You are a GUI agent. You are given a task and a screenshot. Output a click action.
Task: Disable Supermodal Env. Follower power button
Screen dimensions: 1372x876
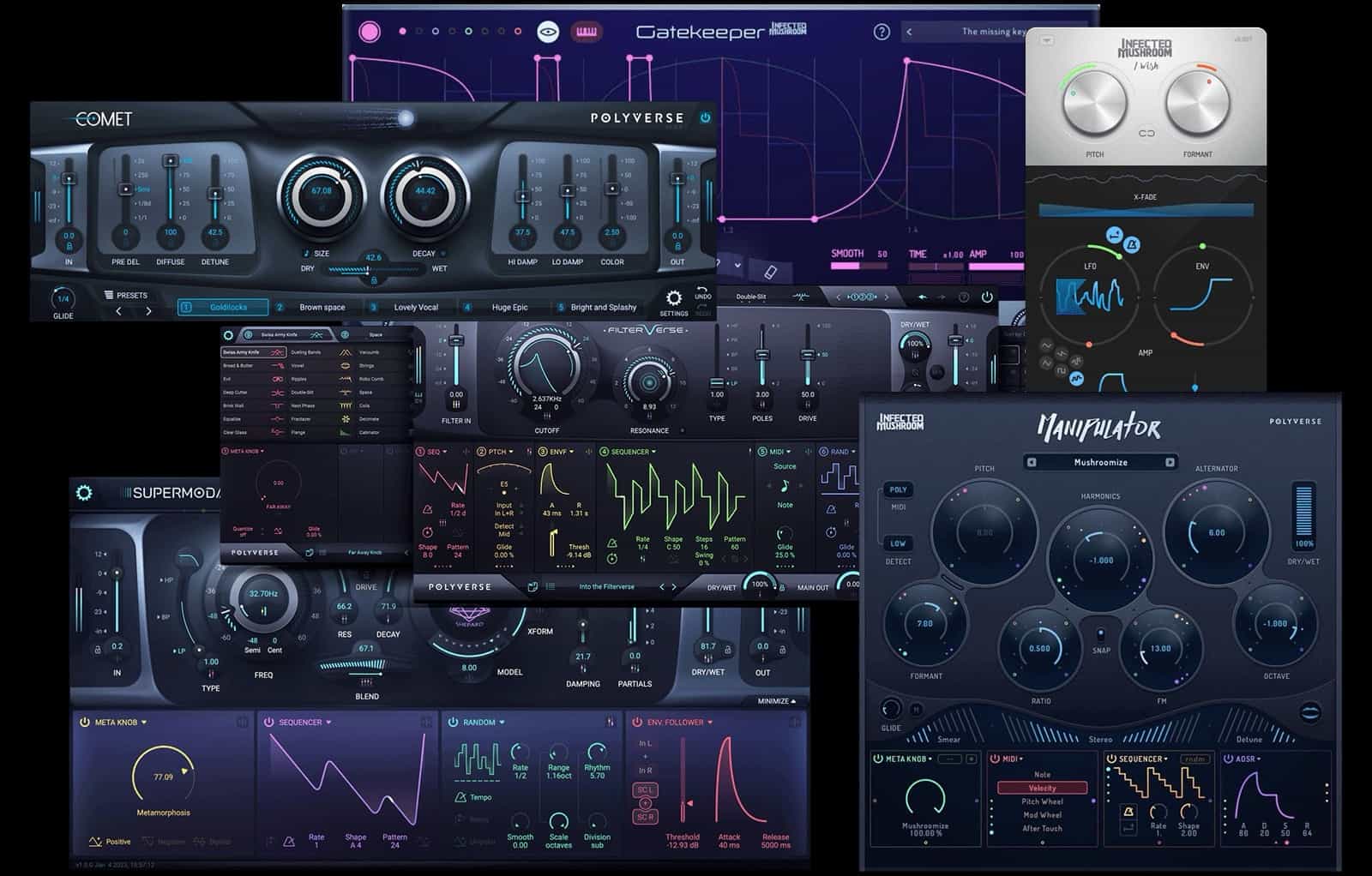coord(637,722)
